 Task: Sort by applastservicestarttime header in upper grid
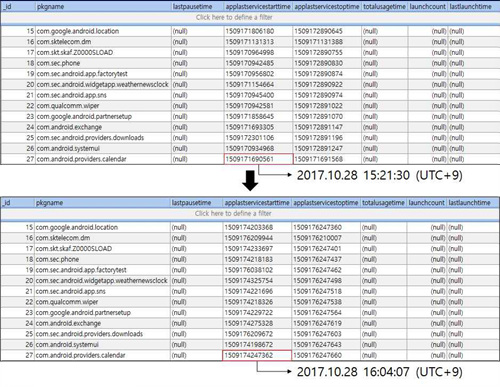pos(258,6)
